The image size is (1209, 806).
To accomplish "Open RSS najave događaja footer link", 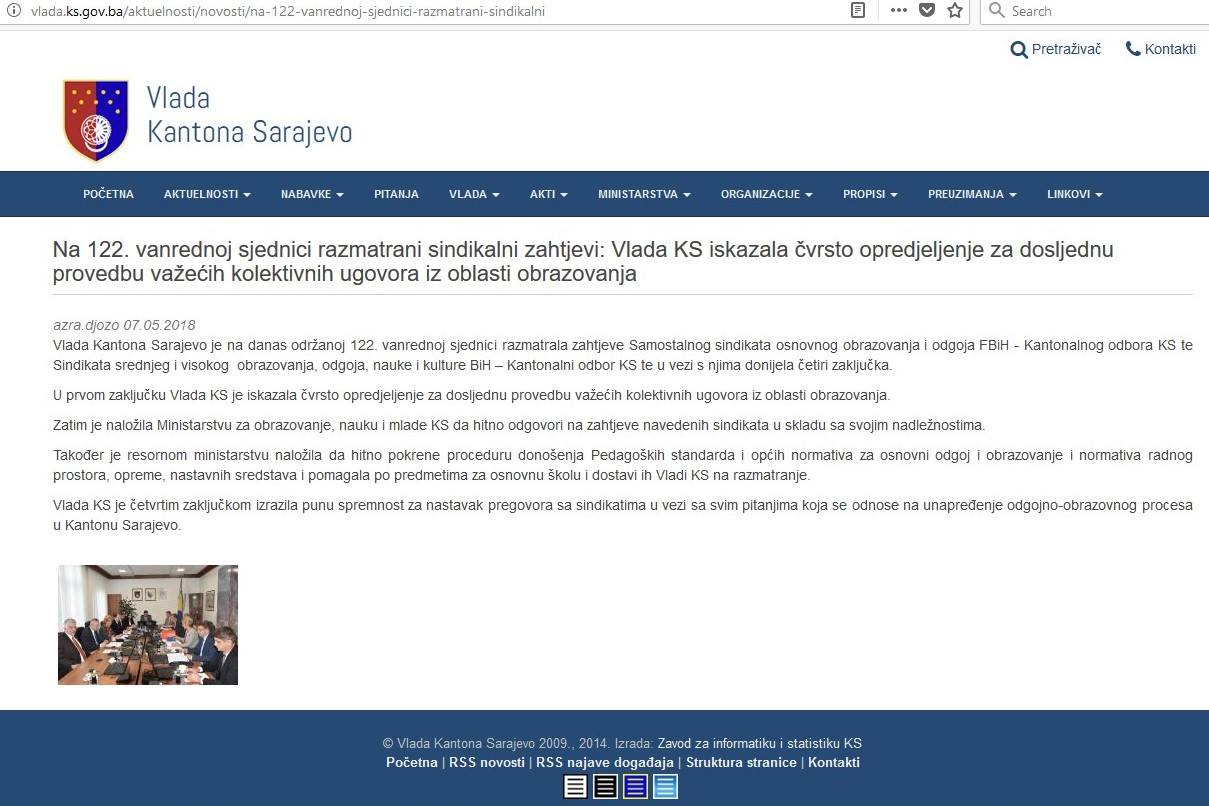I will (x=605, y=763).
